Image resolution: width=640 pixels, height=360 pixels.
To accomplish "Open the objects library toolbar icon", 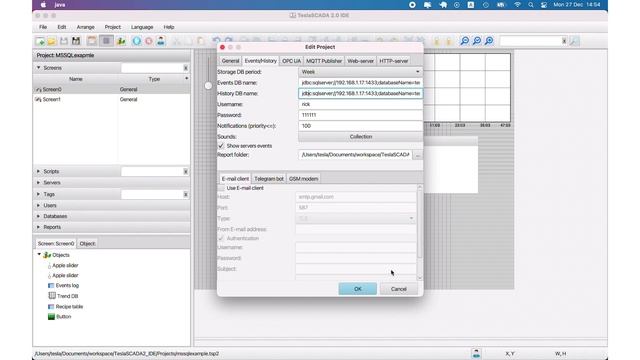I will (x=121, y=41).
